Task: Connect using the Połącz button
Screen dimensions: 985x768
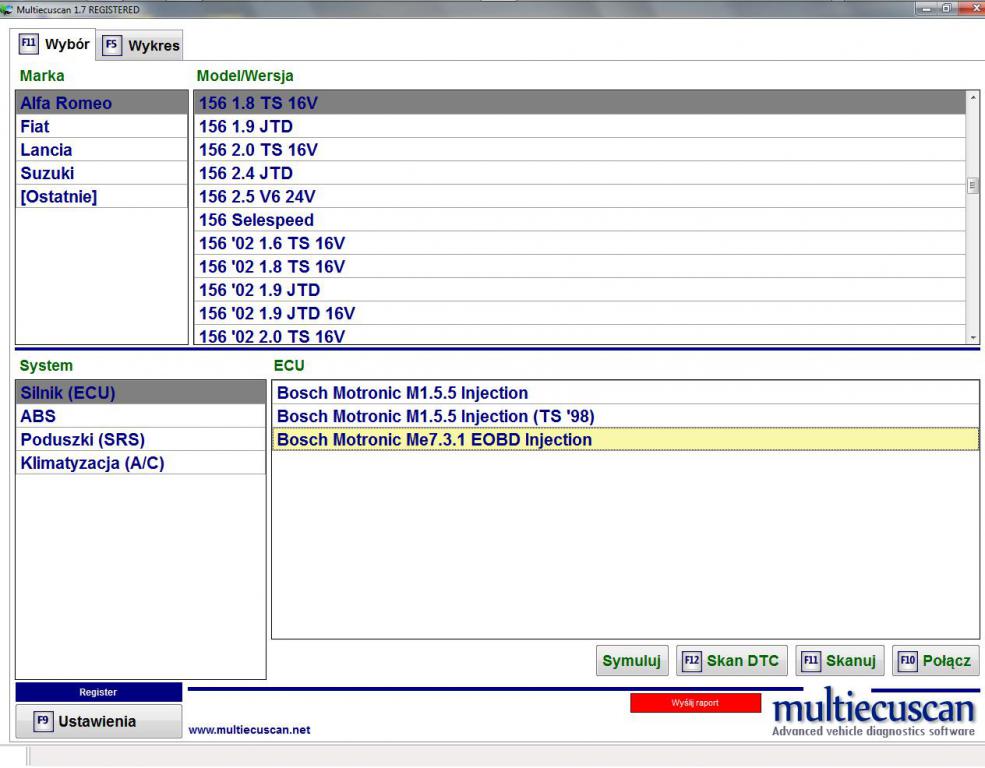Action: pyautogui.click(x=935, y=661)
